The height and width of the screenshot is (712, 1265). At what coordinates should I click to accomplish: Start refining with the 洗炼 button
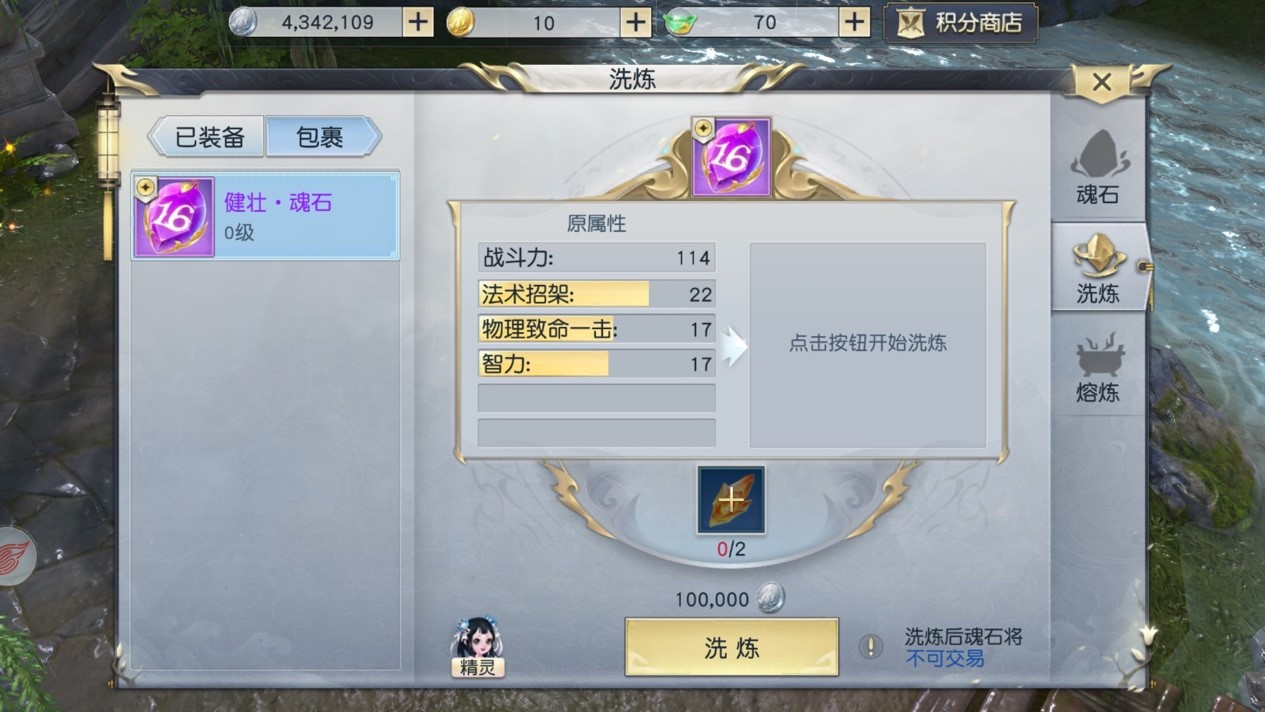[x=732, y=647]
